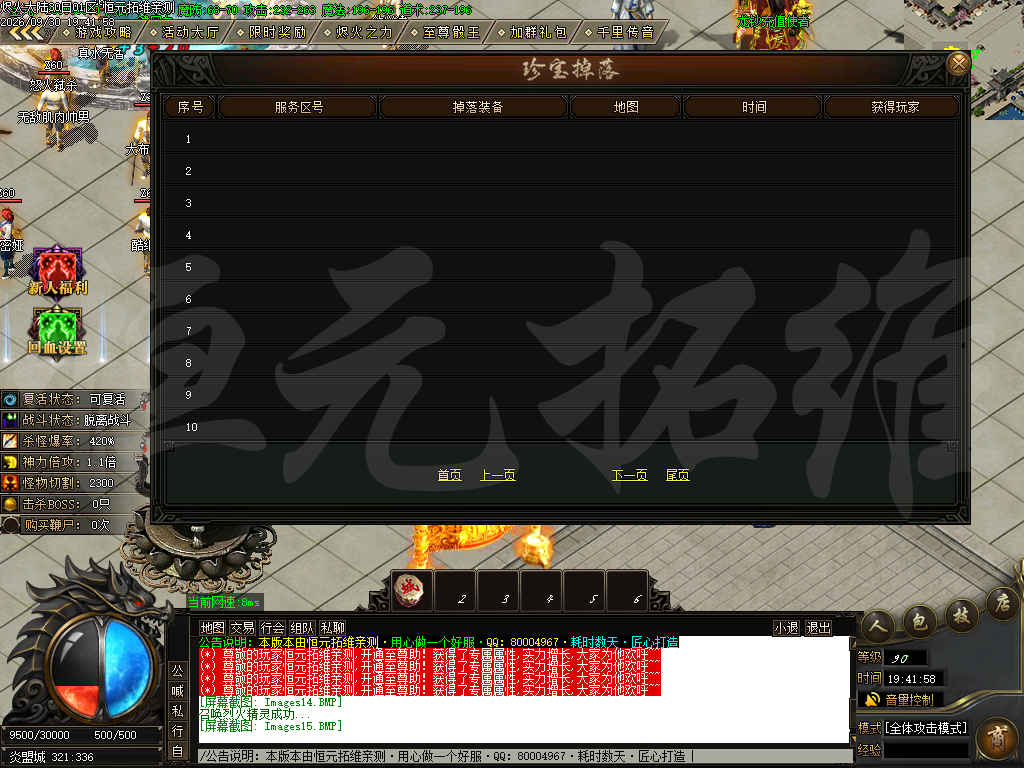Go to 下一页 next page
Image resolution: width=1024 pixels, height=768 pixels.
[x=630, y=475]
